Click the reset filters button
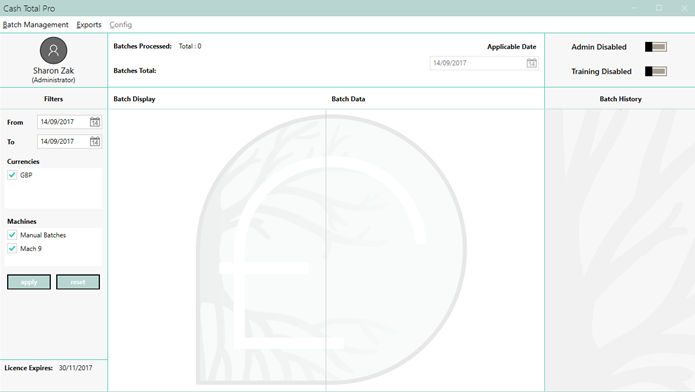The width and height of the screenshot is (695, 392). [x=78, y=282]
